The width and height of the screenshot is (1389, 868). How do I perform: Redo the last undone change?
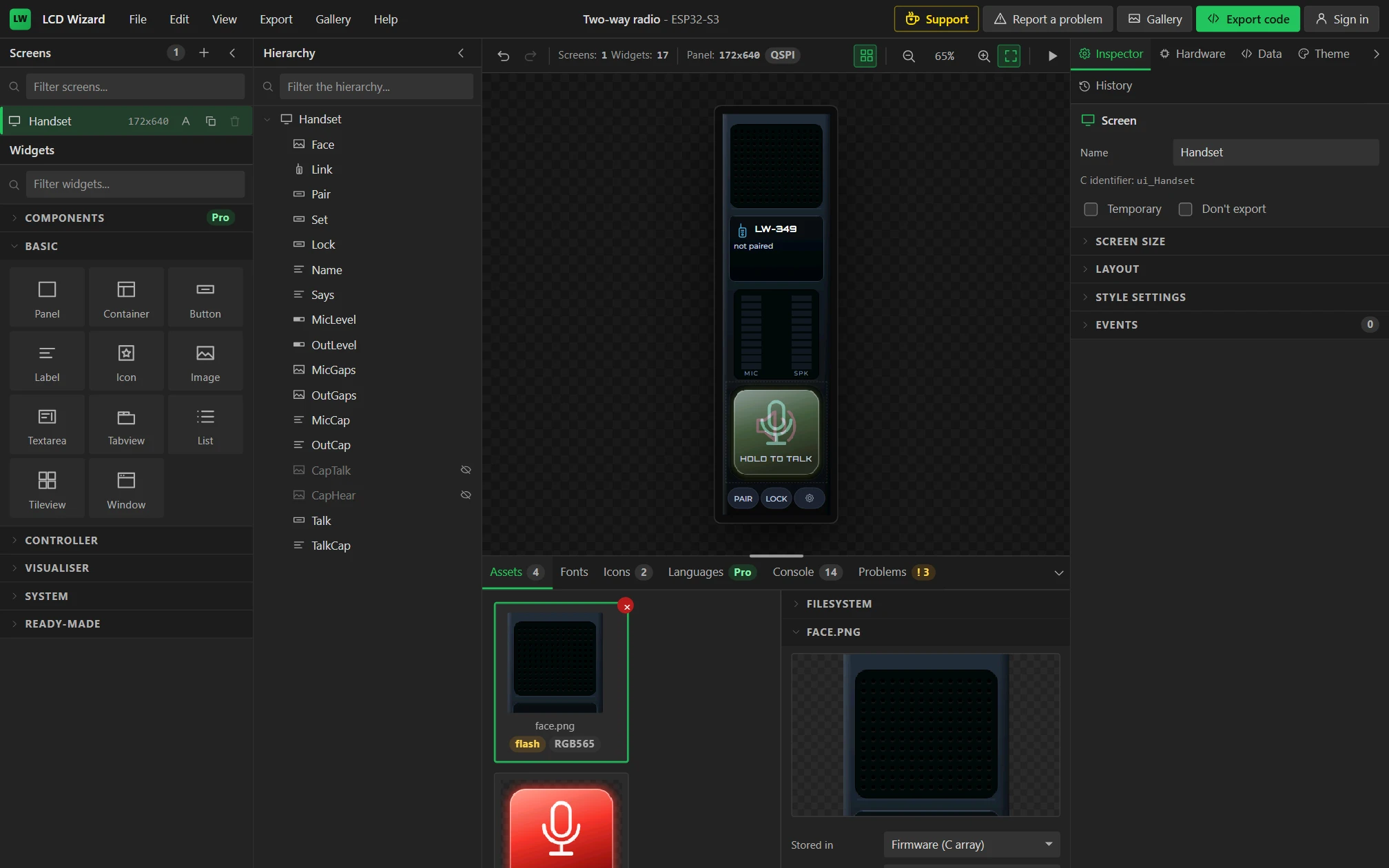coord(531,56)
